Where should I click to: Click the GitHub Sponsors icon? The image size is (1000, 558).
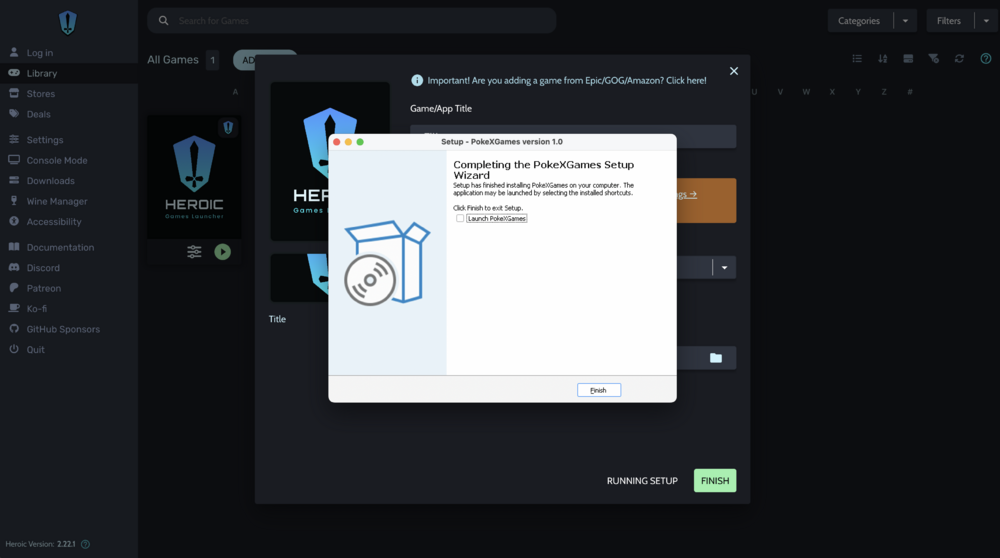14,328
